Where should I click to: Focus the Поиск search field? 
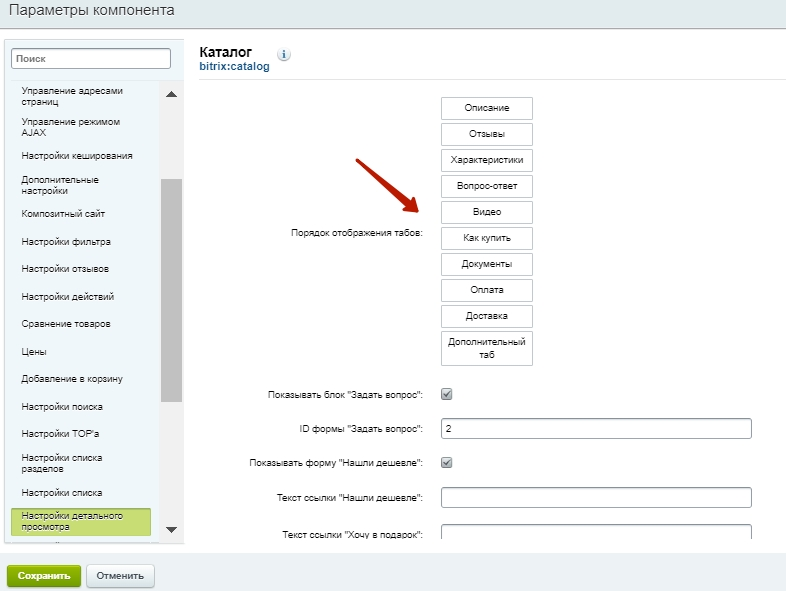tap(91, 59)
